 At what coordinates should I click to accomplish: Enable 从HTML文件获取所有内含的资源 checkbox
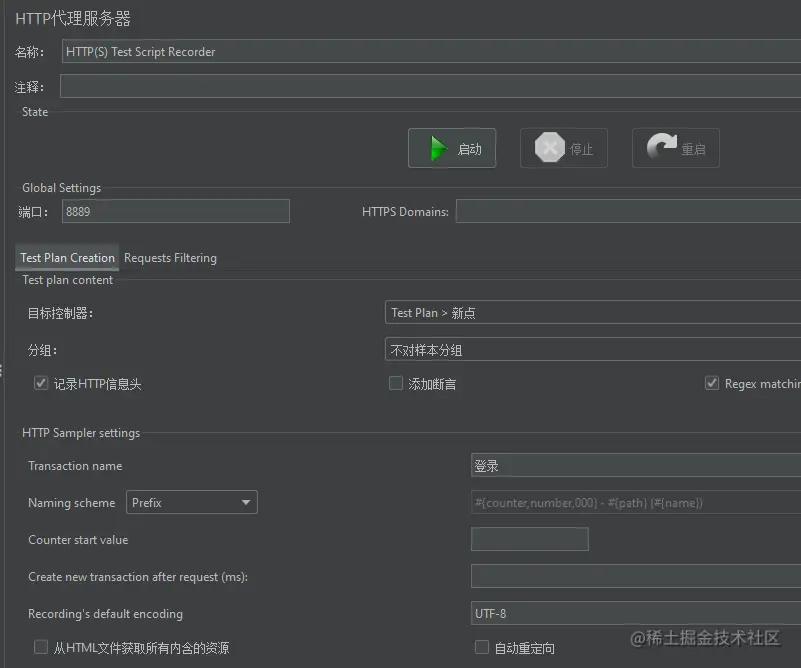point(41,647)
